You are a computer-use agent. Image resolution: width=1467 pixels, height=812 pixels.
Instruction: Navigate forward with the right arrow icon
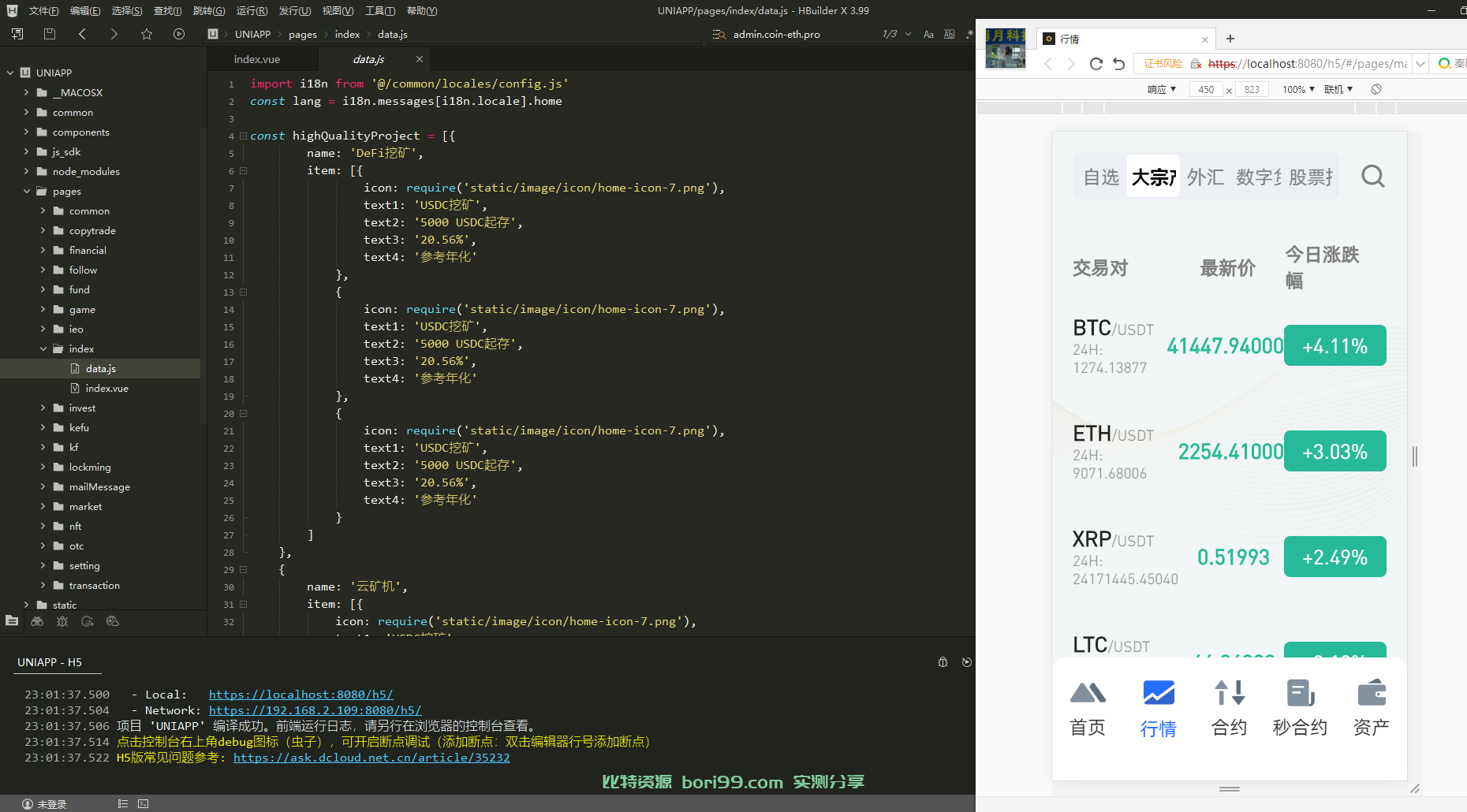coord(114,34)
